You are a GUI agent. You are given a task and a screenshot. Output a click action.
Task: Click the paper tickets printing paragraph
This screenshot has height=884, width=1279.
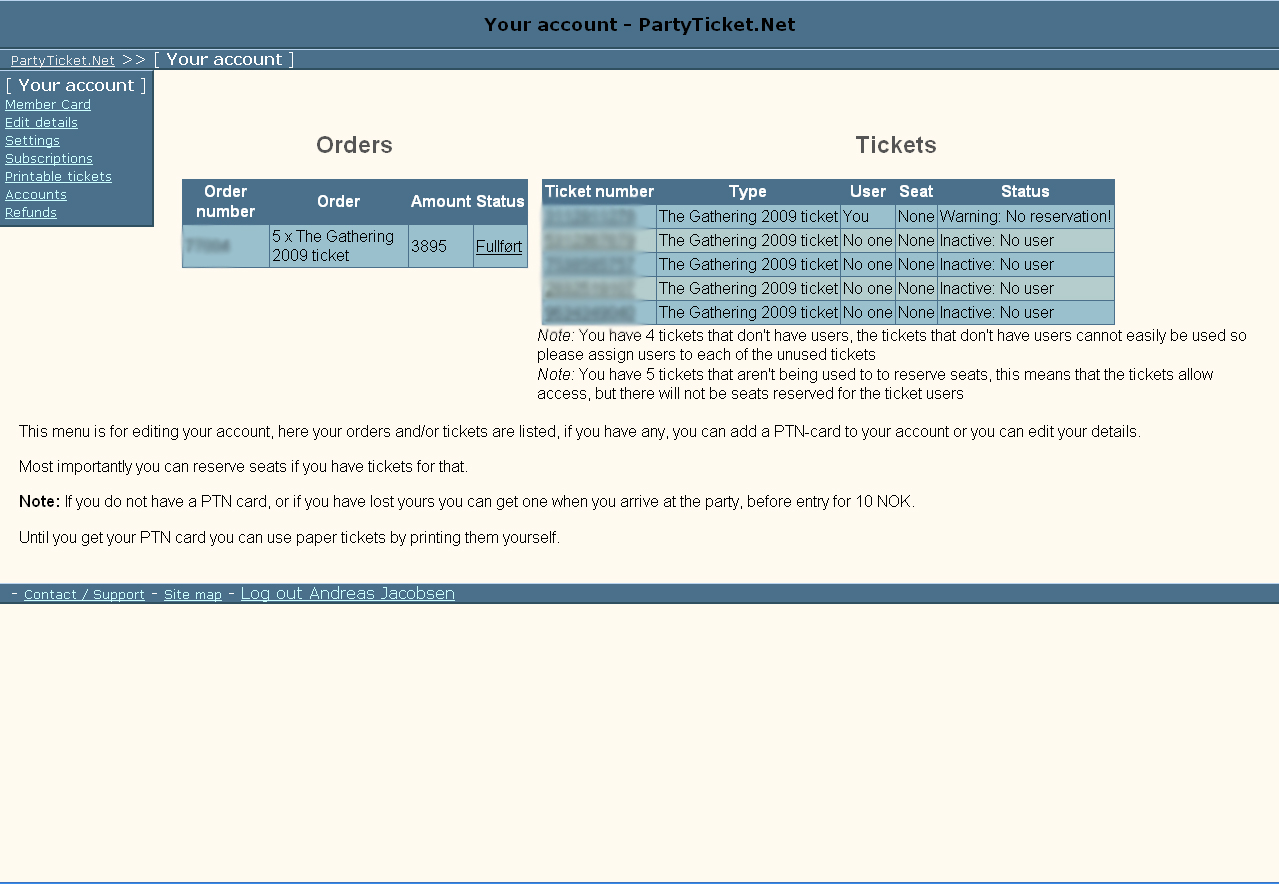pyautogui.click(x=289, y=537)
